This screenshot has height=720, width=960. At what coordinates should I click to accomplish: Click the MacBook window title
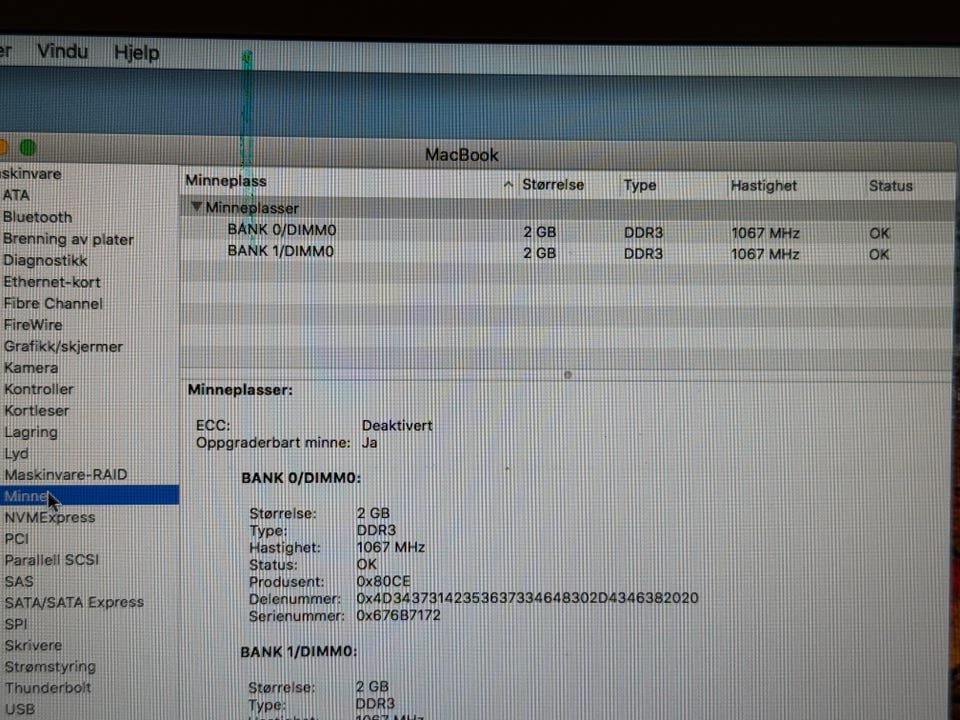tap(462, 155)
